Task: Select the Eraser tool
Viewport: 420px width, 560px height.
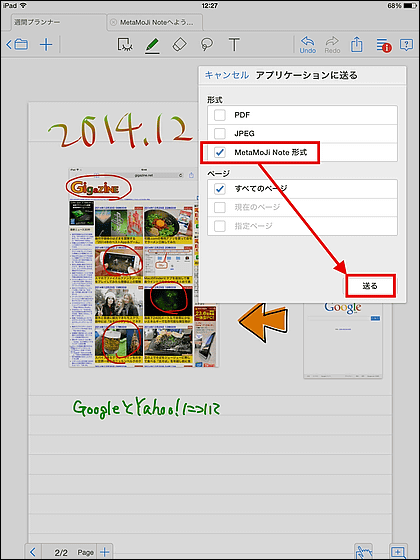Action: click(180, 45)
